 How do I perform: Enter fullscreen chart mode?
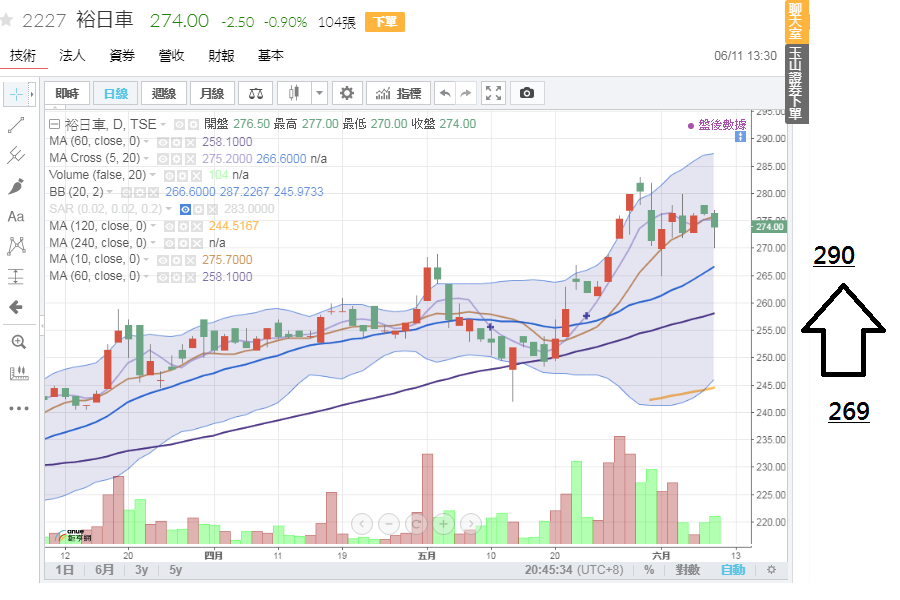point(493,93)
